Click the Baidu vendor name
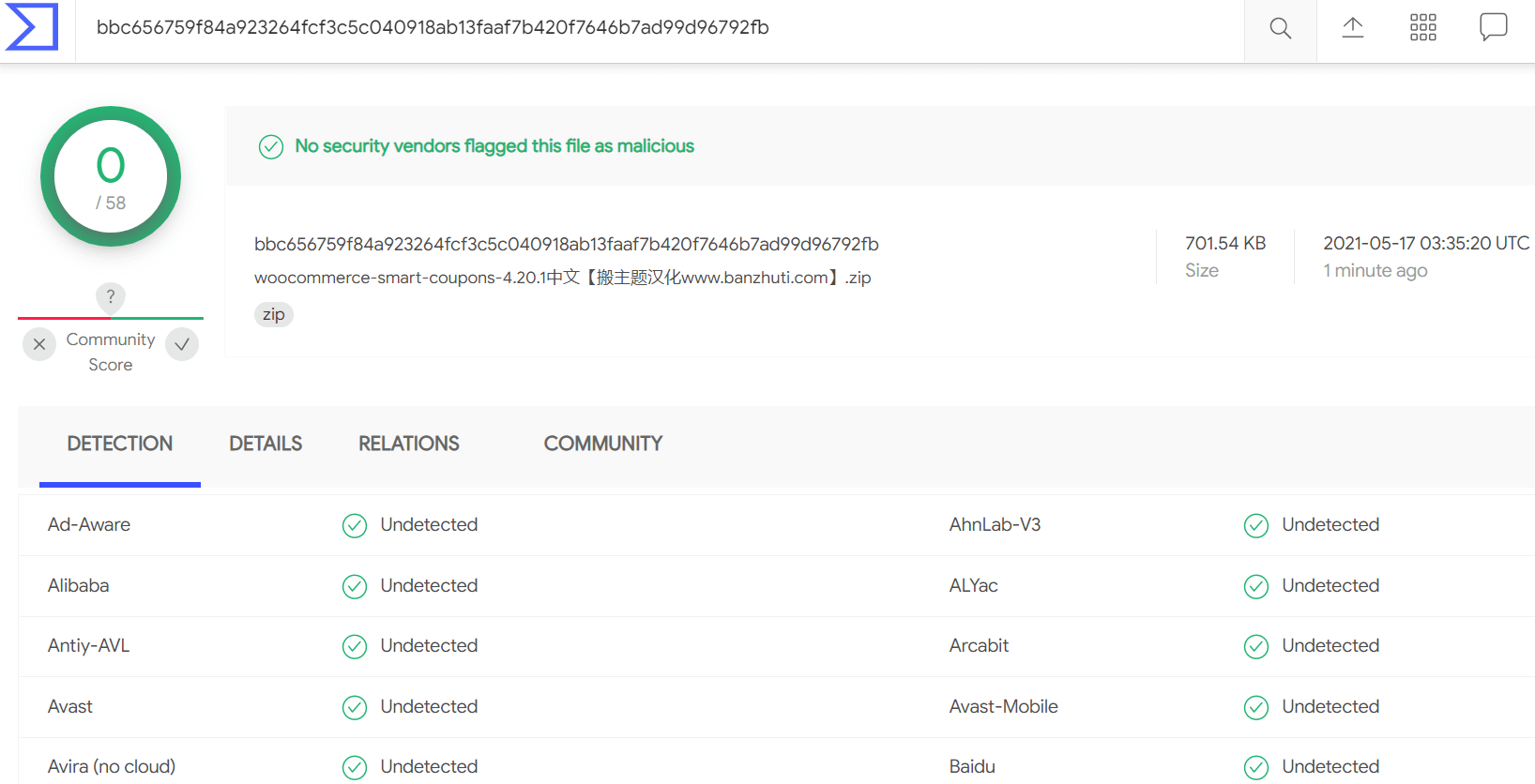 click(972, 766)
